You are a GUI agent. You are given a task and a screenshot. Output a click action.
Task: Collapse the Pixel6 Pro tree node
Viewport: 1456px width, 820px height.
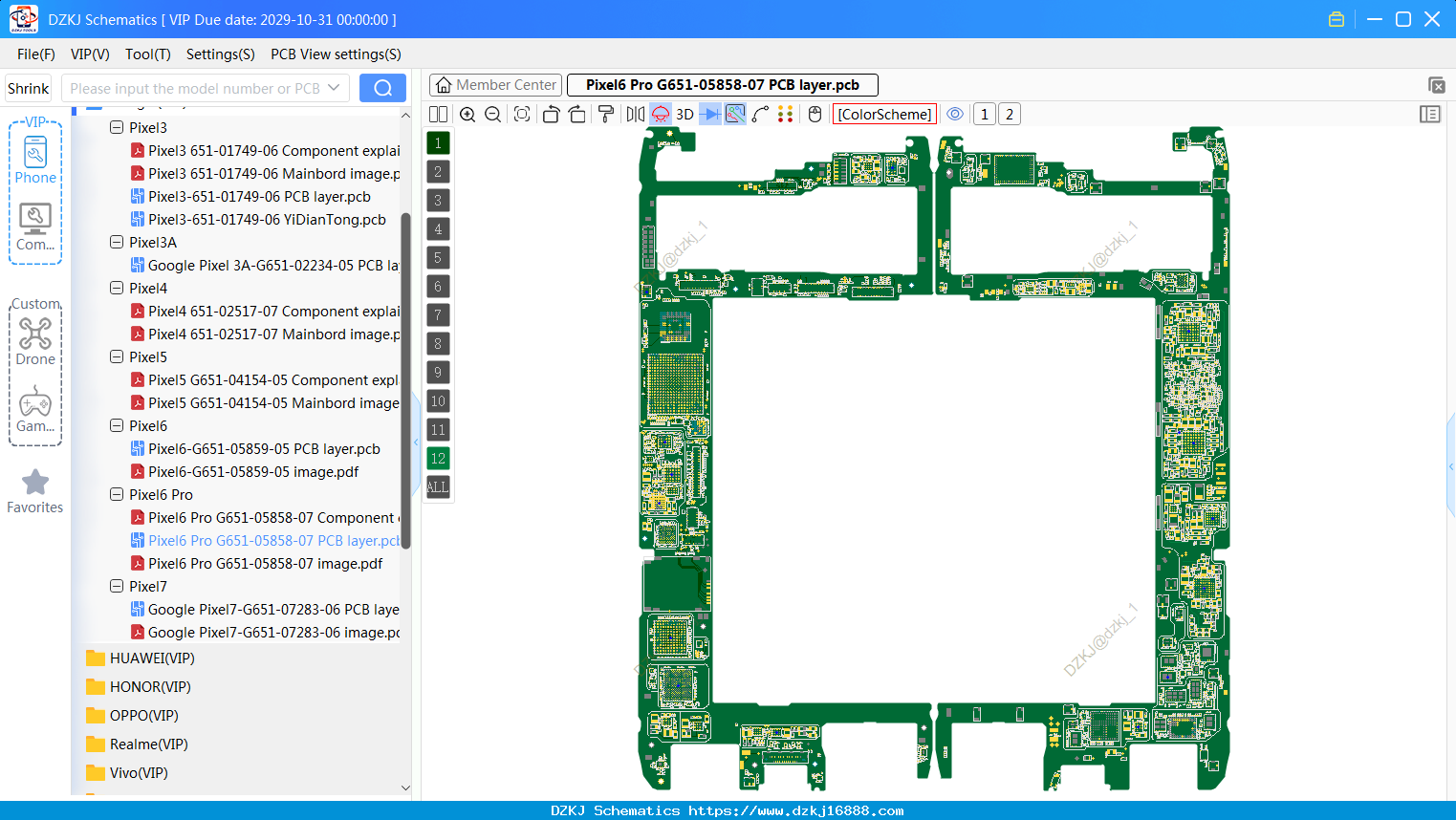(x=117, y=494)
